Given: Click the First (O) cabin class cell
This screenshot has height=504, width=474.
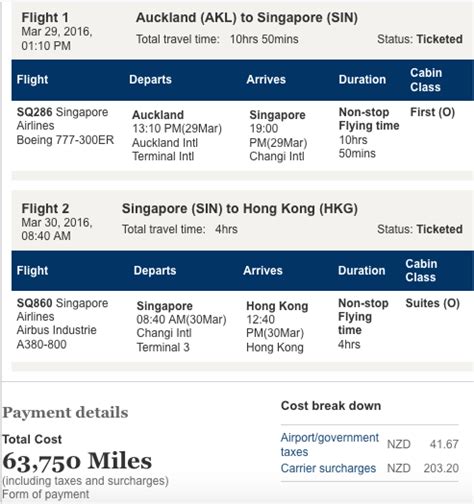Looking at the screenshot, I should [432, 112].
